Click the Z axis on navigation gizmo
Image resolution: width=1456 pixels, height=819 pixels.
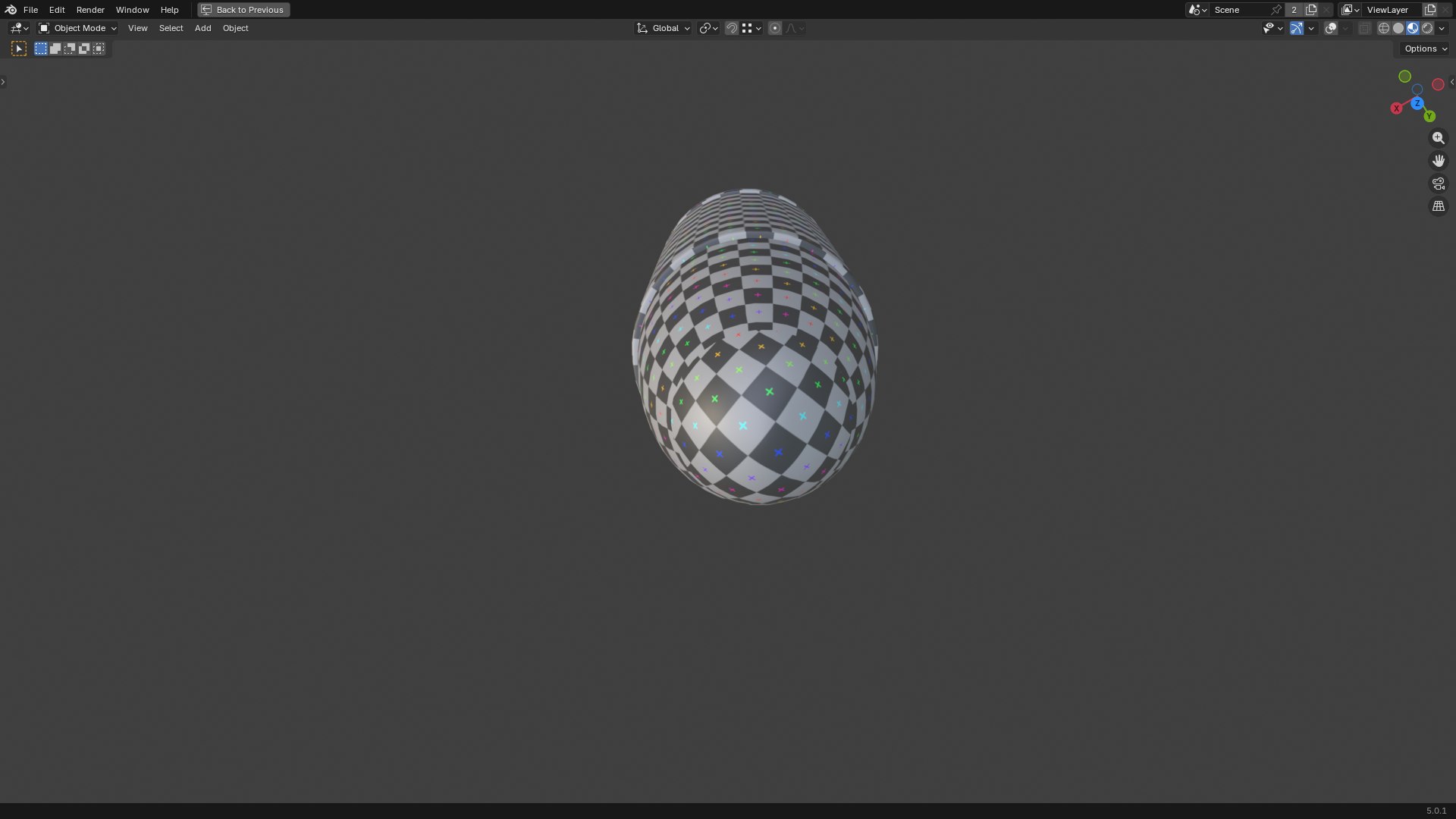coord(1417,103)
